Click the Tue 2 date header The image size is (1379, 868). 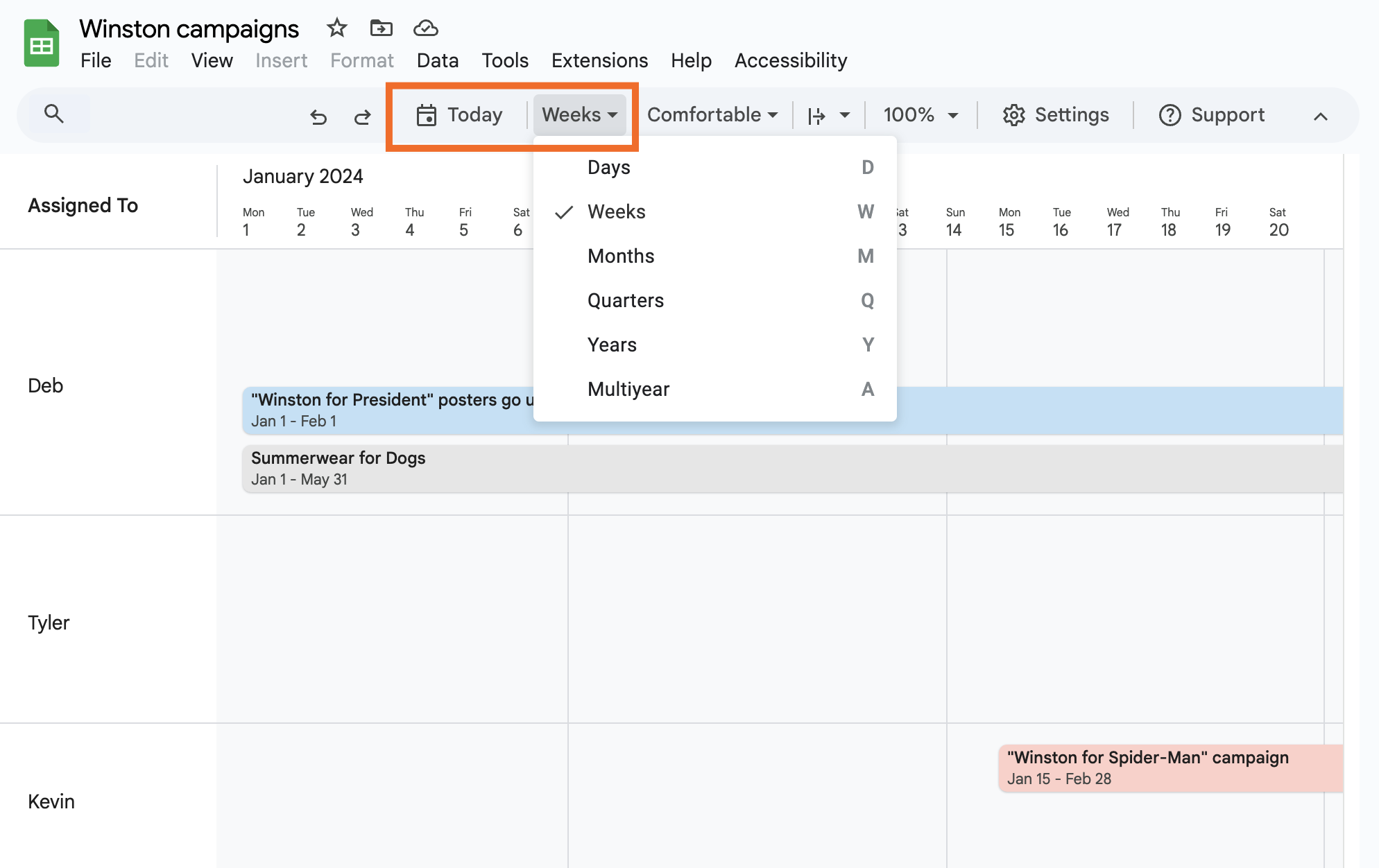(305, 222)
